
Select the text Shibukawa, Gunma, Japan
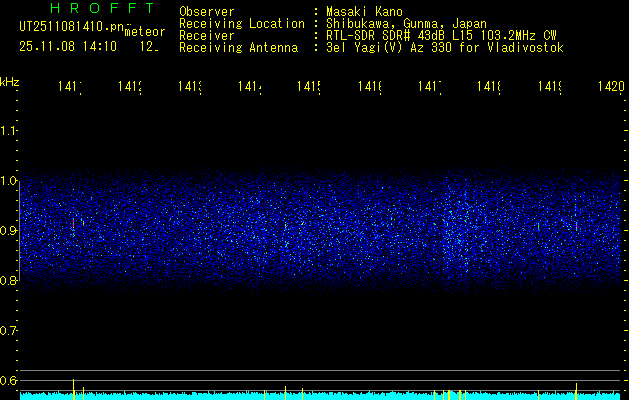[x=406, y=24]
